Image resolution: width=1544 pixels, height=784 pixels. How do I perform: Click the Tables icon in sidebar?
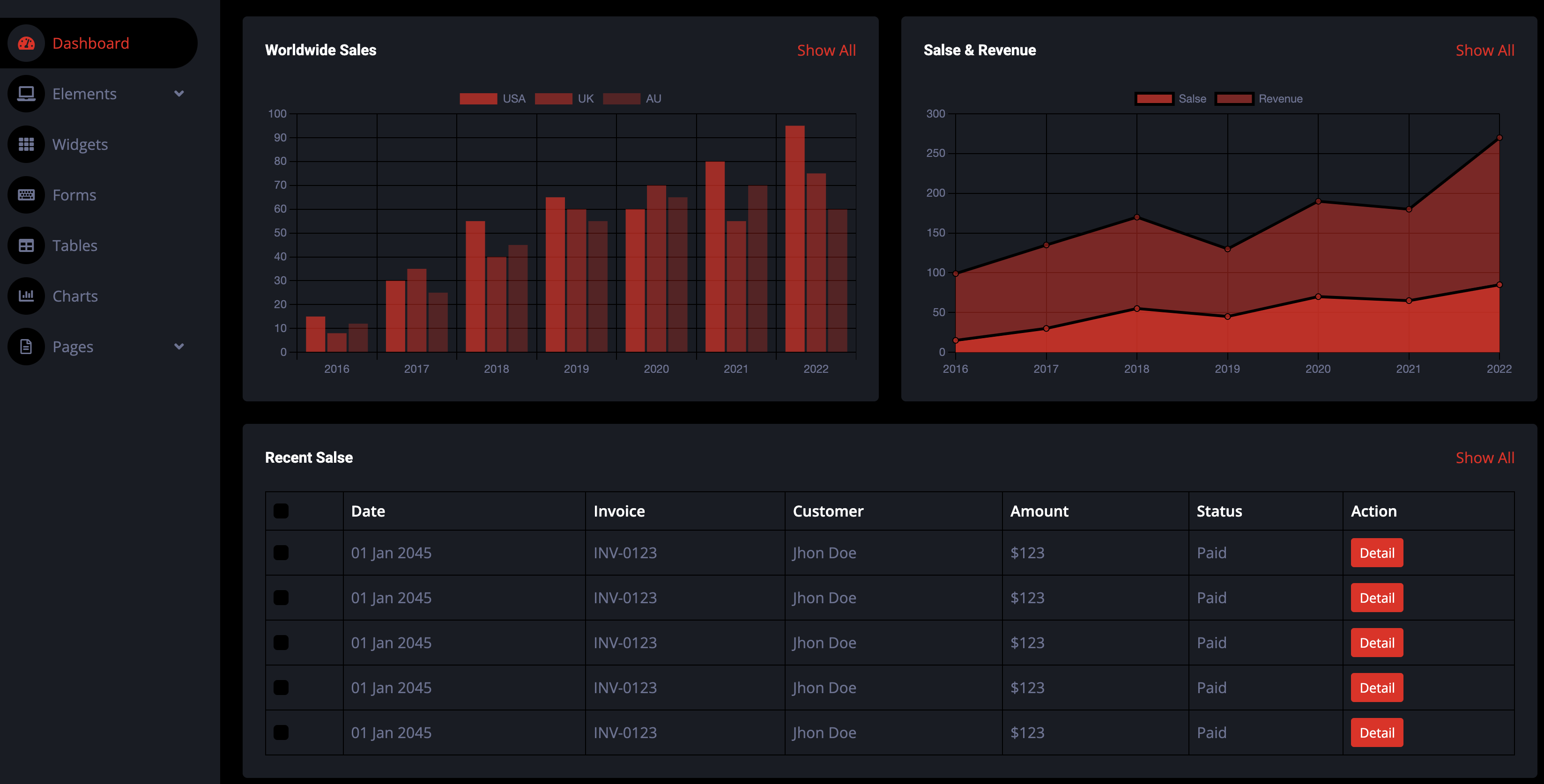(x=26, y=245)
